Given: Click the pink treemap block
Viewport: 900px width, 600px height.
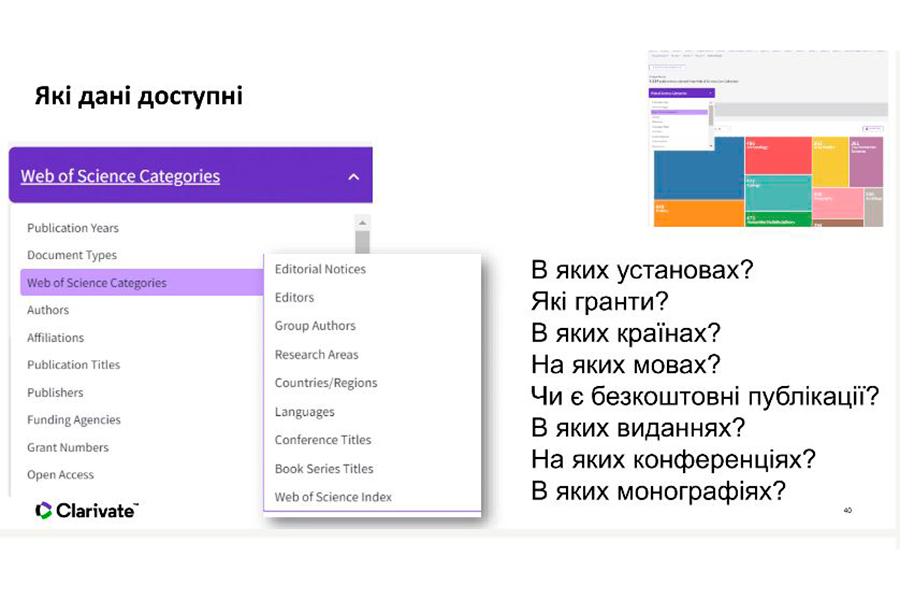Looking at the screenshot, I should point(837,203).
